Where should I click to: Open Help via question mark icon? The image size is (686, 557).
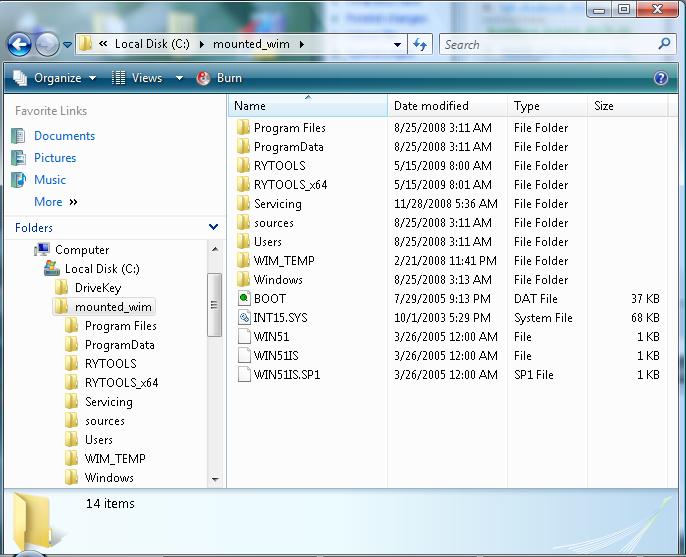pyautogui.click(x=661, y=78)
